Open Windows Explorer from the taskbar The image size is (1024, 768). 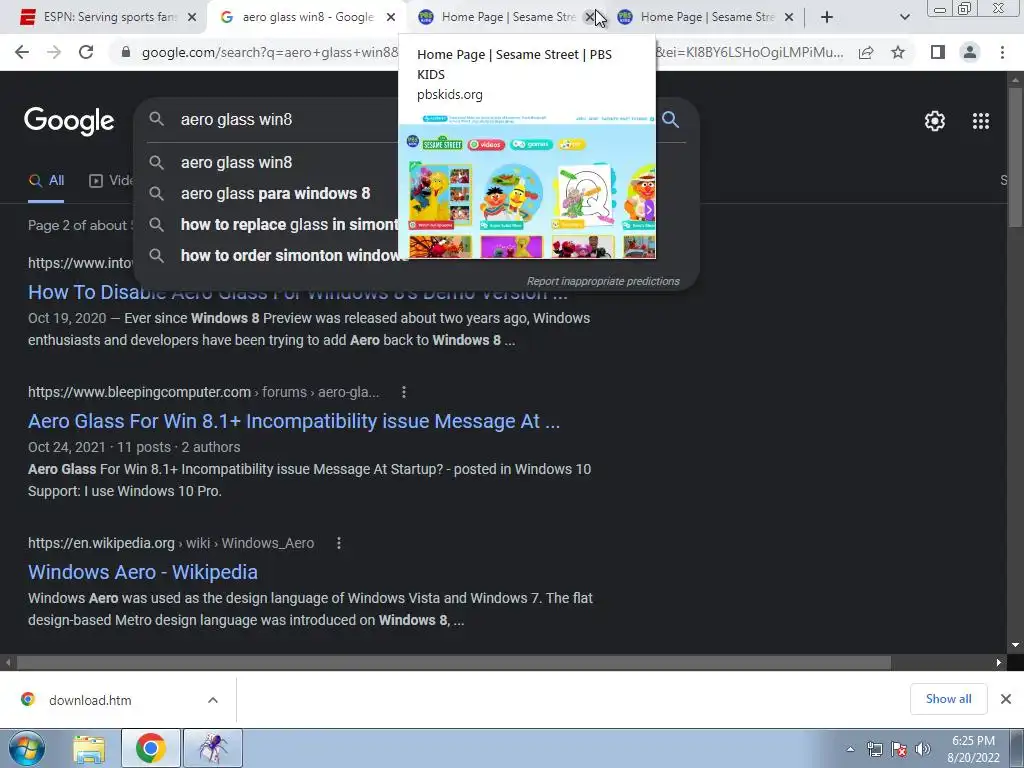pos(89,749)
